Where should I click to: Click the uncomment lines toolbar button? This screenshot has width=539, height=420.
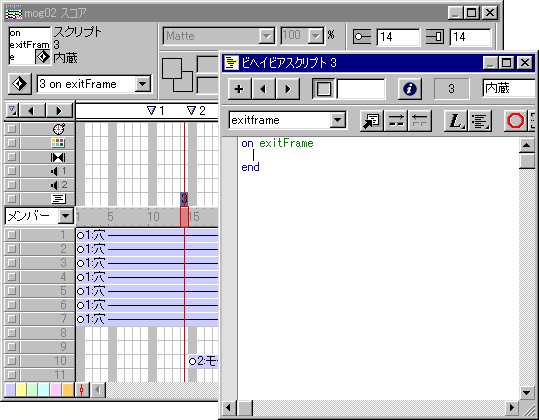[419, 120]
